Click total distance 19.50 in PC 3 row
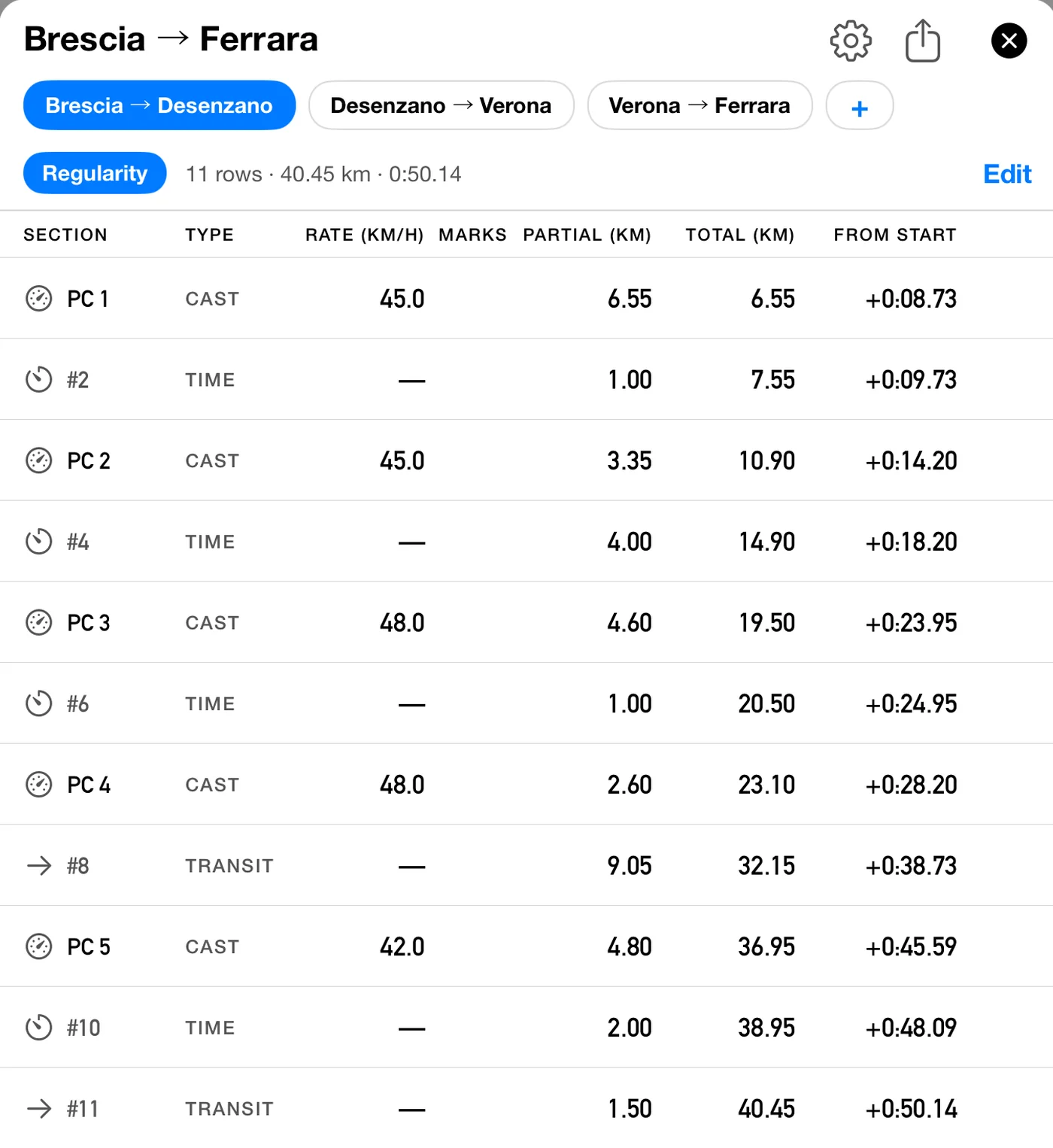1053x1148 pixels. click(x=767, y=623)
